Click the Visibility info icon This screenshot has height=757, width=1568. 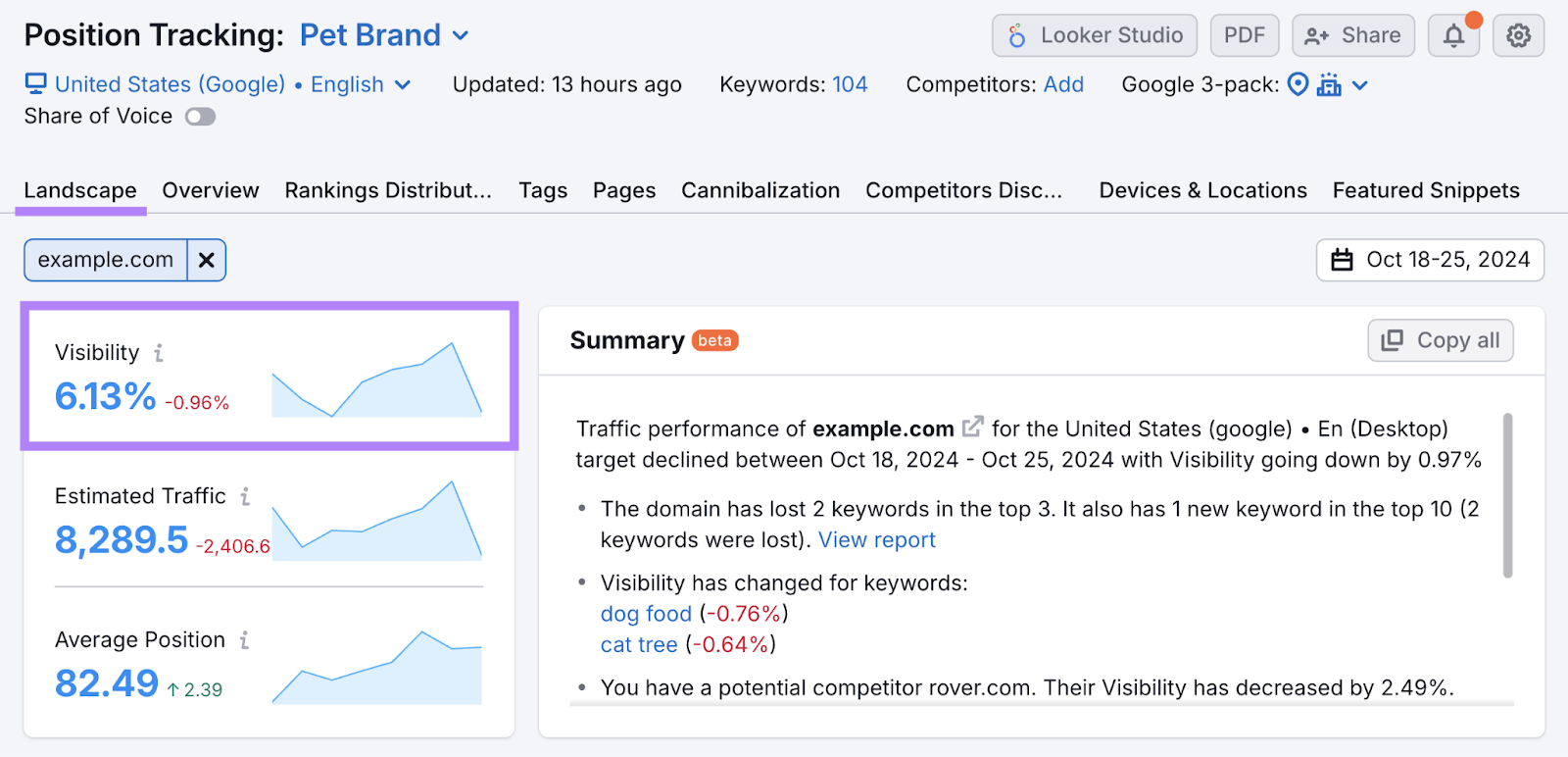pyautogui.click(x=160, y=351)
